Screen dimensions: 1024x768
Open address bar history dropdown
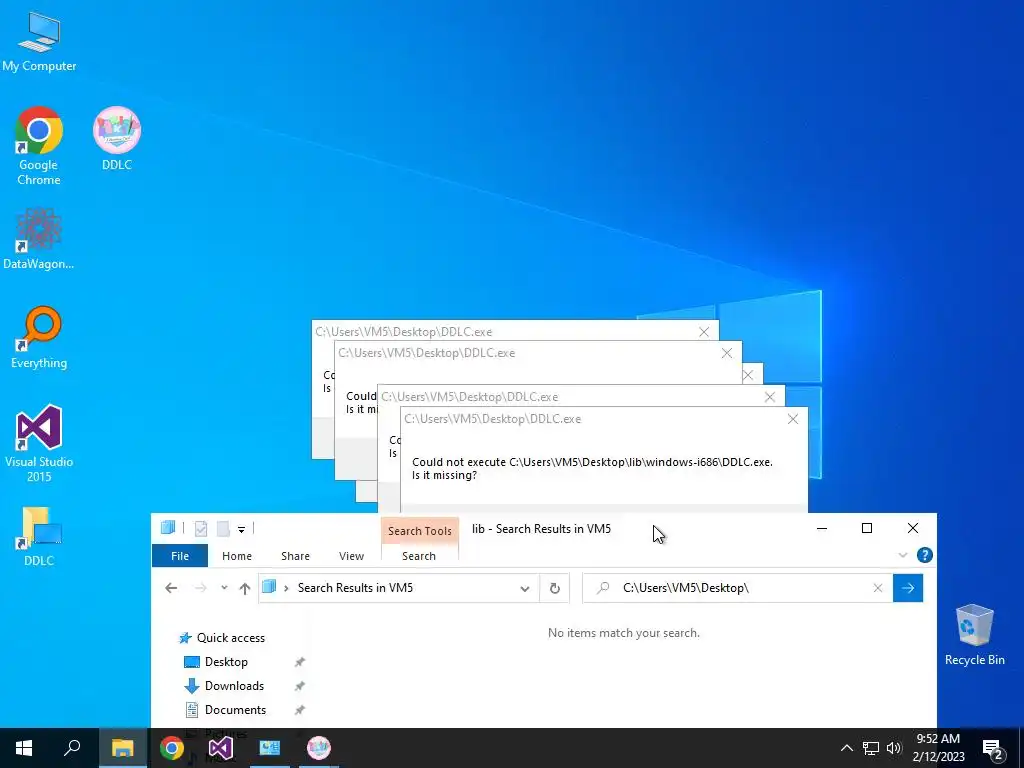click(x=524, y=588)
